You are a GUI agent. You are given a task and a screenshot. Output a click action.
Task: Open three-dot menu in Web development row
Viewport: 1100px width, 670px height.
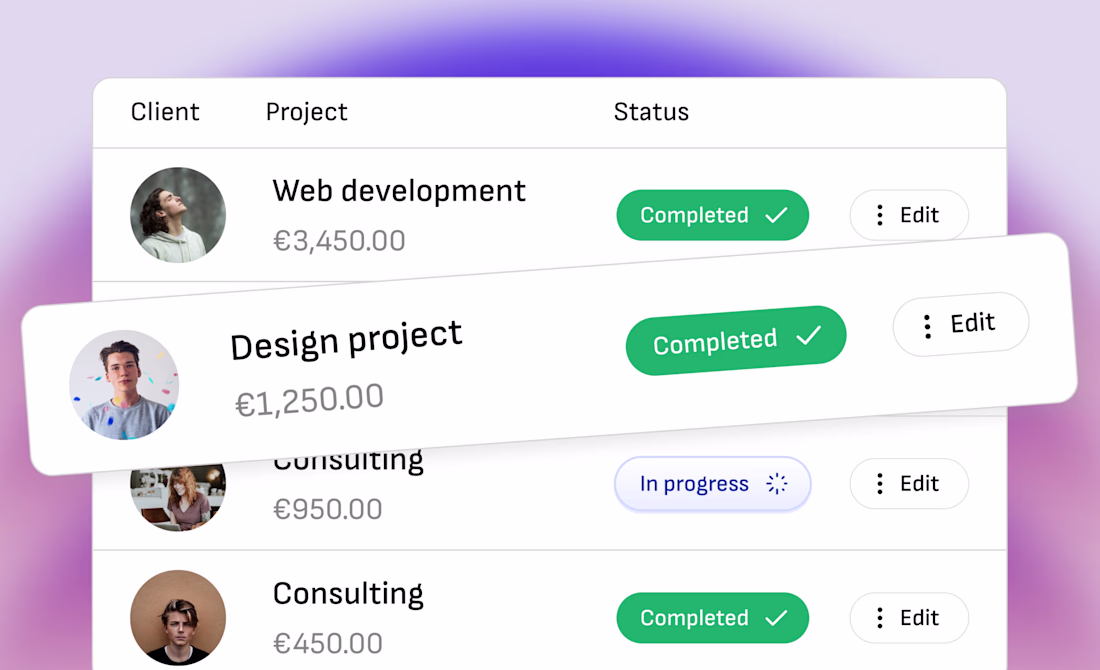coord(879,215)
